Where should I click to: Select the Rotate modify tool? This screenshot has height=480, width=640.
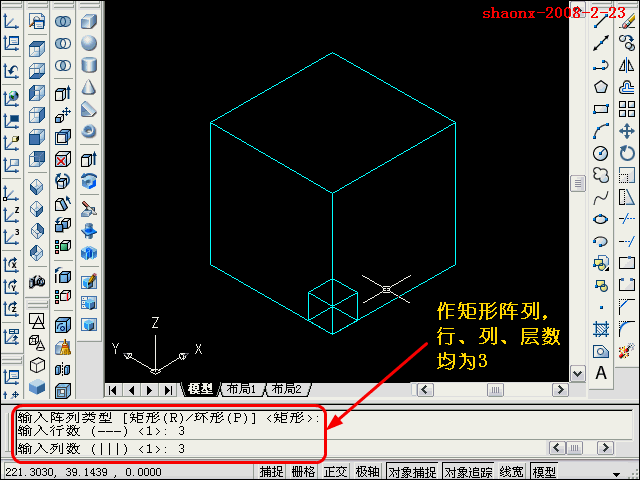coord(627,153)
